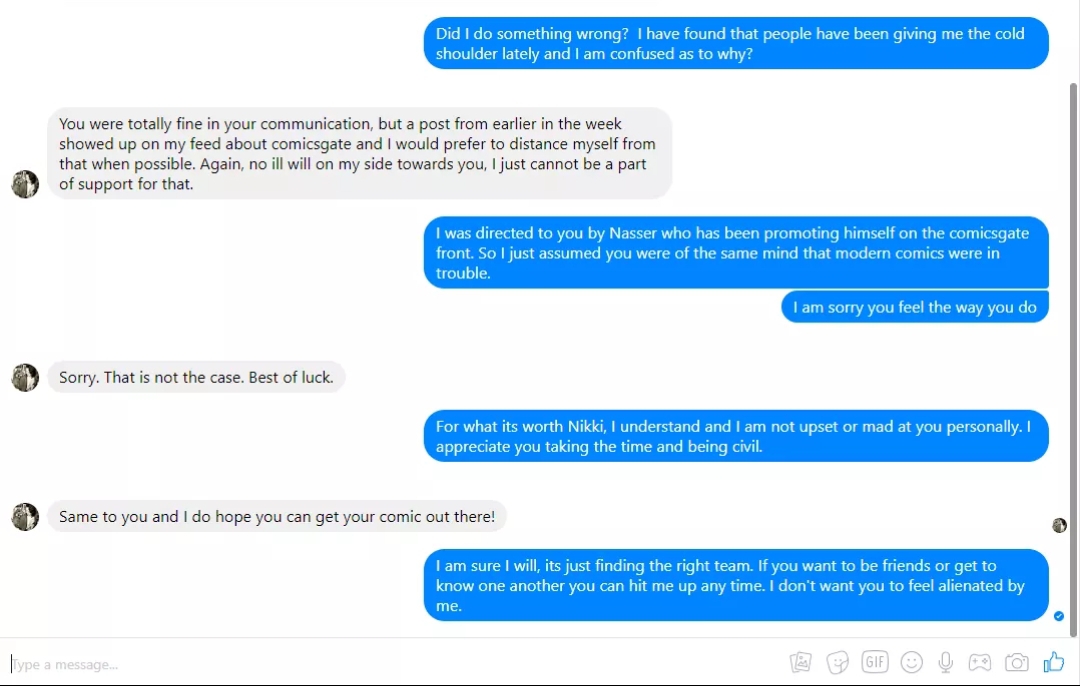The image size is (1080, 686).
Task: Click the conversation vertical scrollbar
Action: point(1073,358)
